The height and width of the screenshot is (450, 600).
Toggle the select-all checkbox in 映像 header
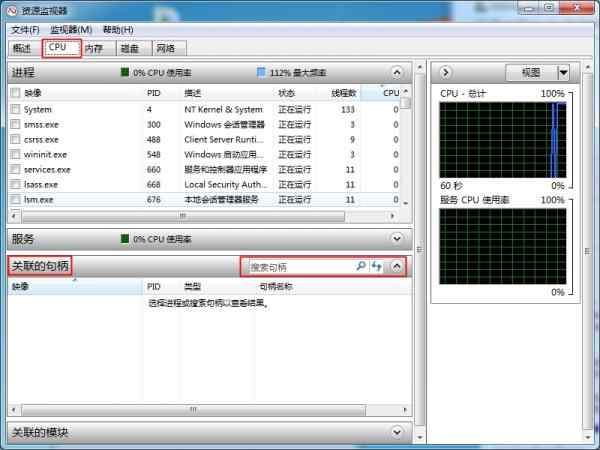click(x=15, y=93)
